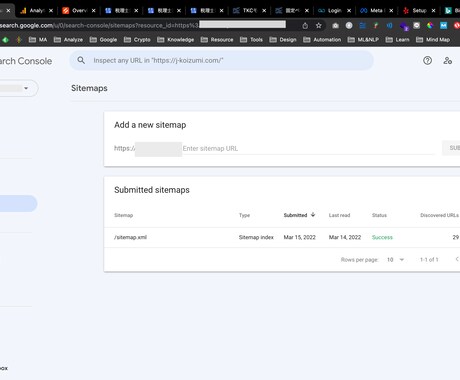Open the Resource bookmarks folder

tap(217, 40)
